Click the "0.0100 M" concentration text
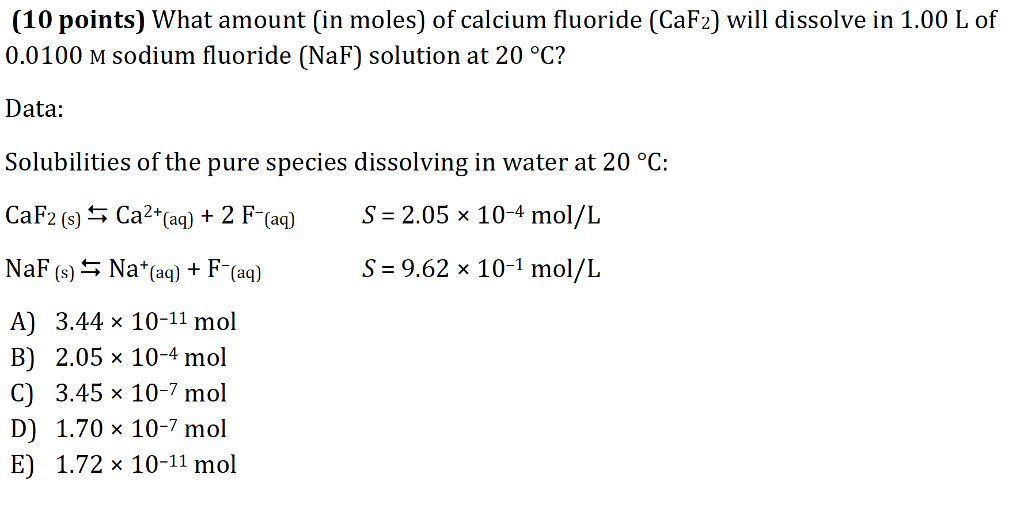This screenshot has width=1024, height=523. point(56,56)
